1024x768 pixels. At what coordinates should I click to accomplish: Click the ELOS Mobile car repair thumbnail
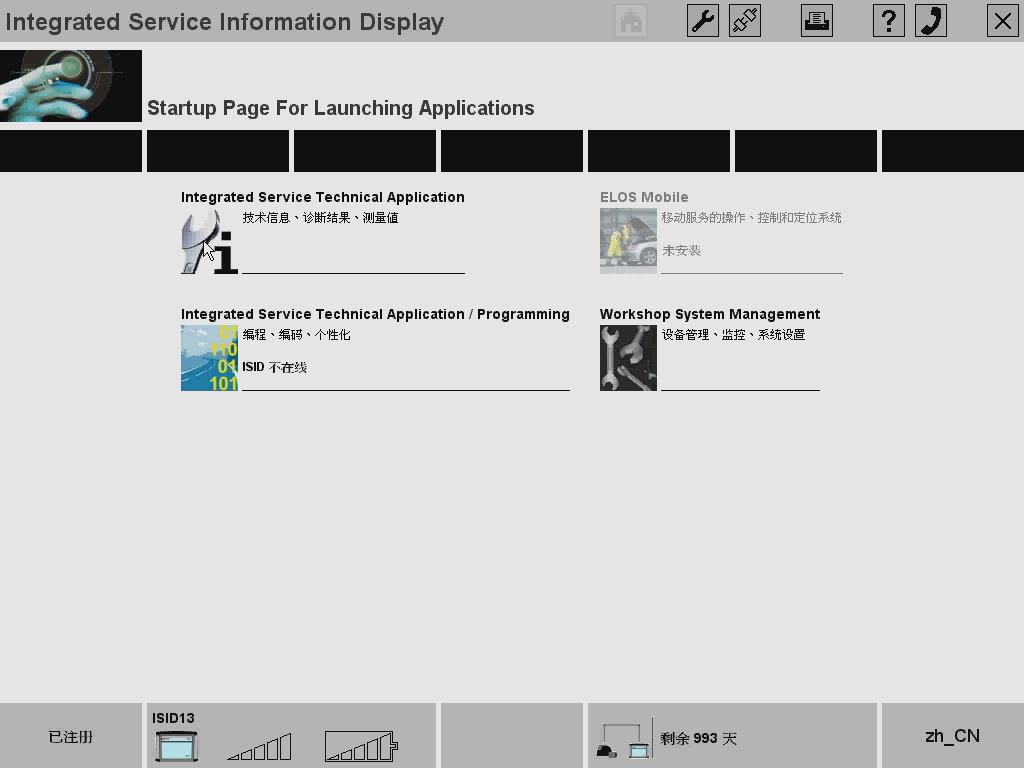[x=628, y=241]
